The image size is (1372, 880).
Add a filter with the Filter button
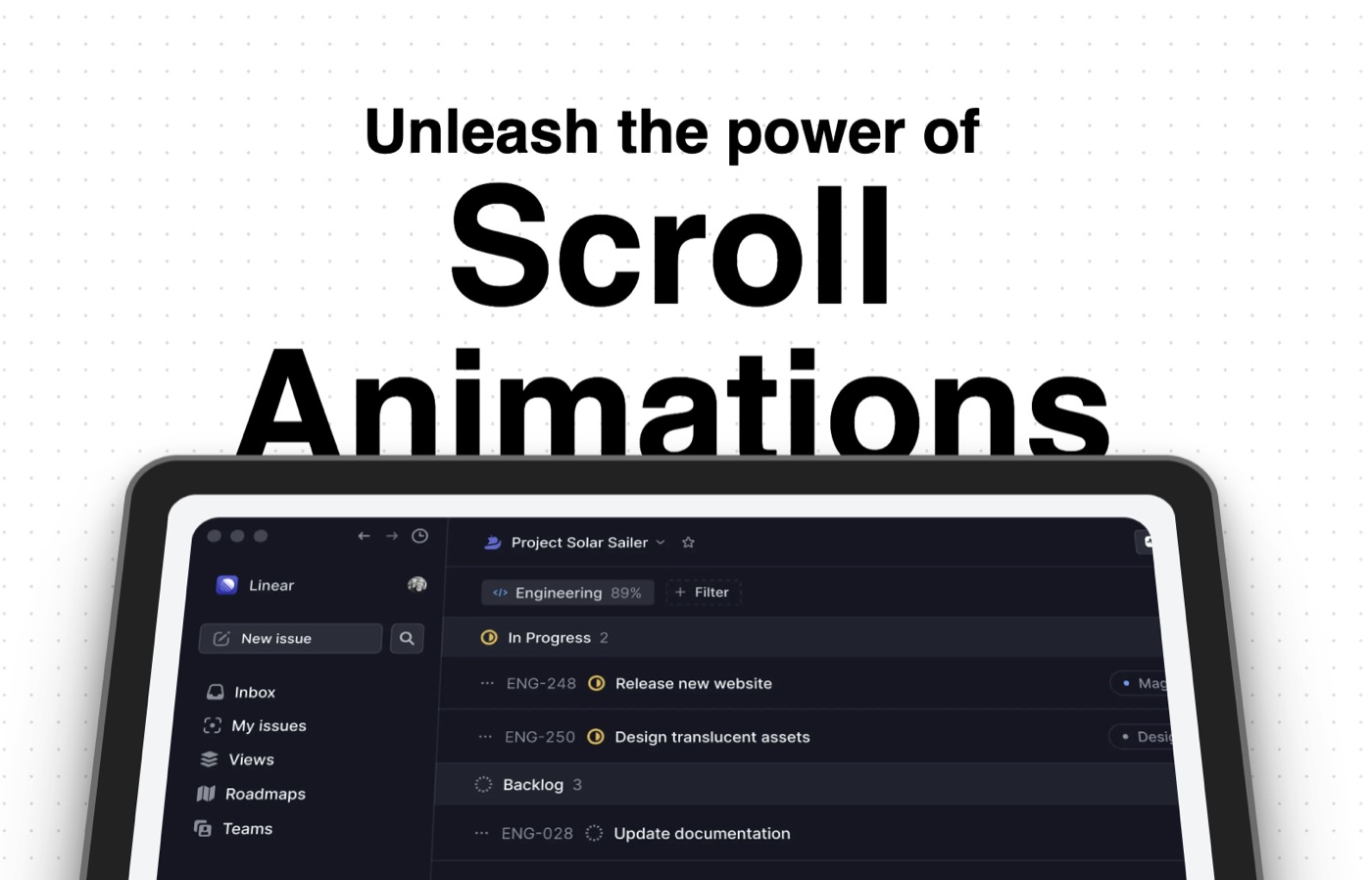(x=704, y=592)
